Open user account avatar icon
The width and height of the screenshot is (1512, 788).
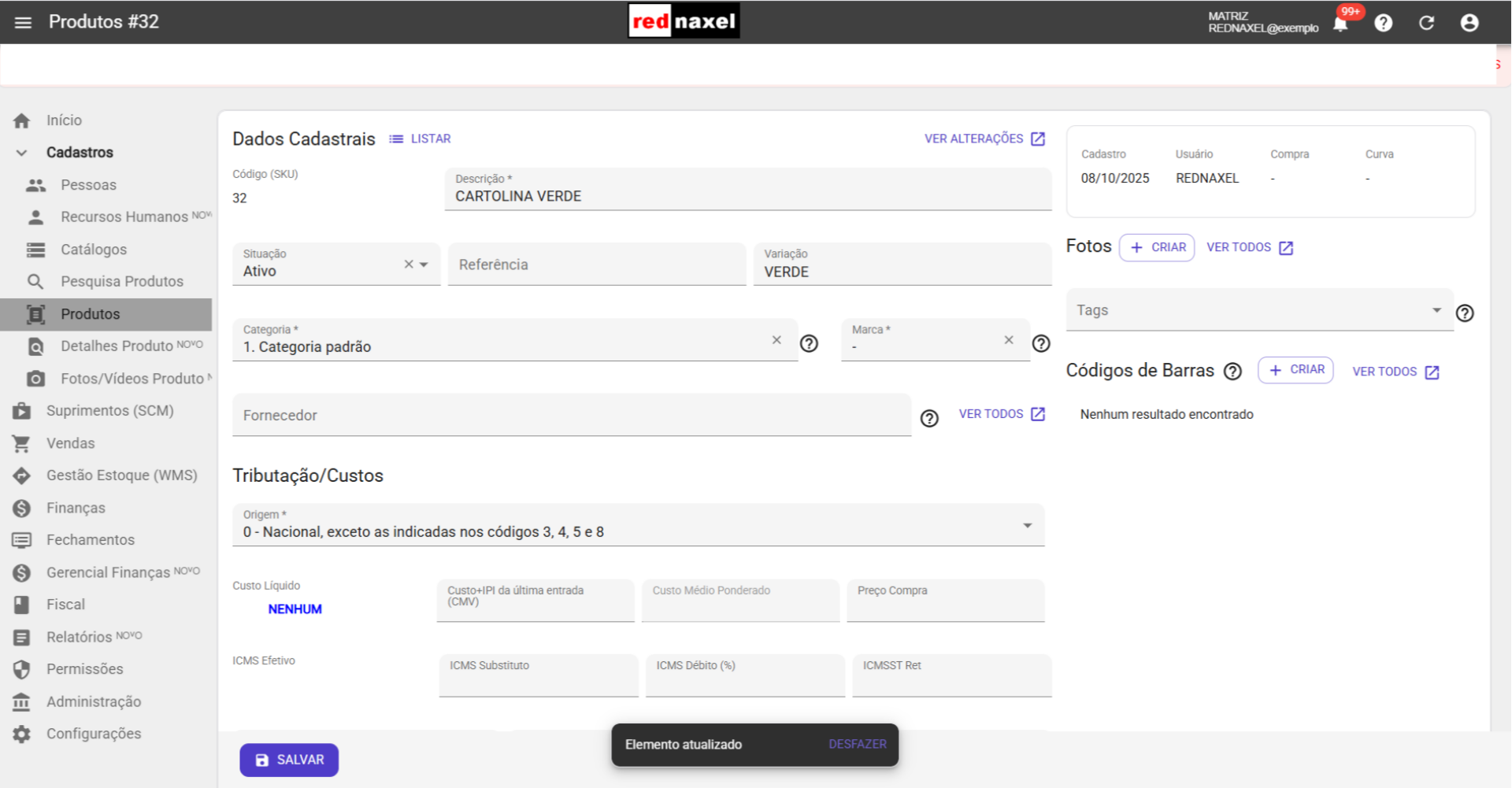coord(1469,23)
